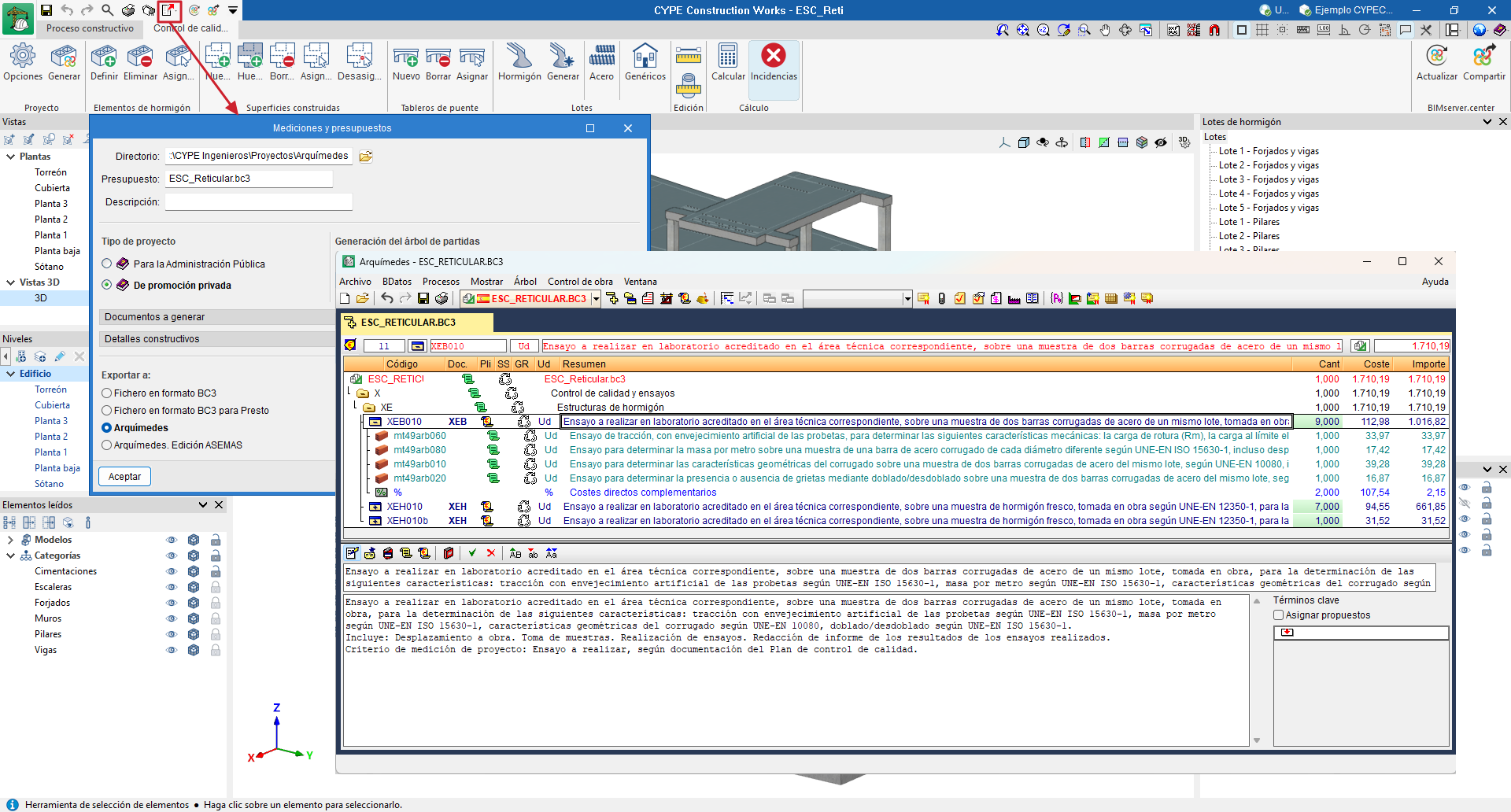Click the red X cancel text icon
Viewport: 1511px width, 812px height.
(491, 553)
